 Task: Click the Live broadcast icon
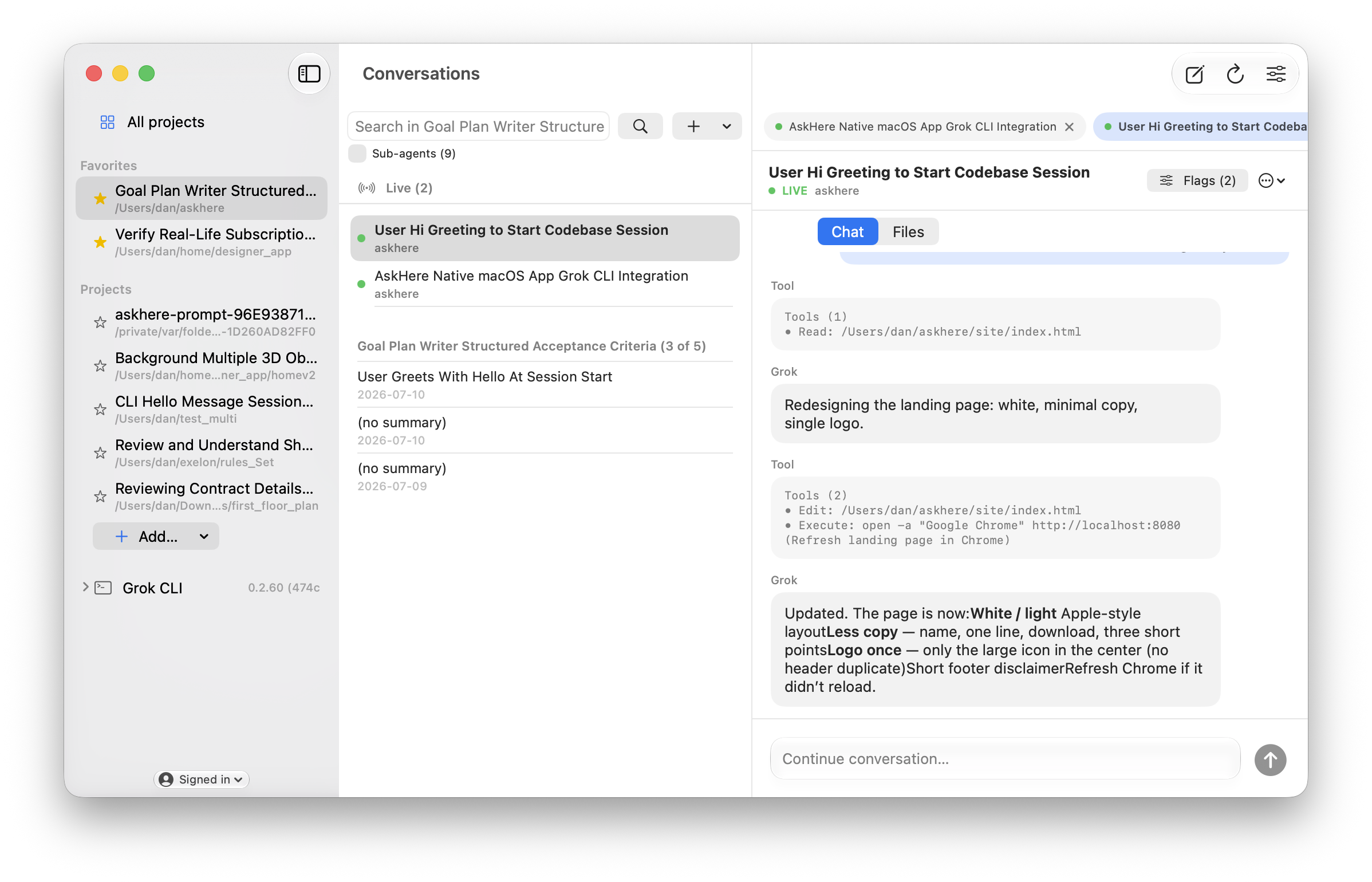pyautogui.click(x=366, y=188)
